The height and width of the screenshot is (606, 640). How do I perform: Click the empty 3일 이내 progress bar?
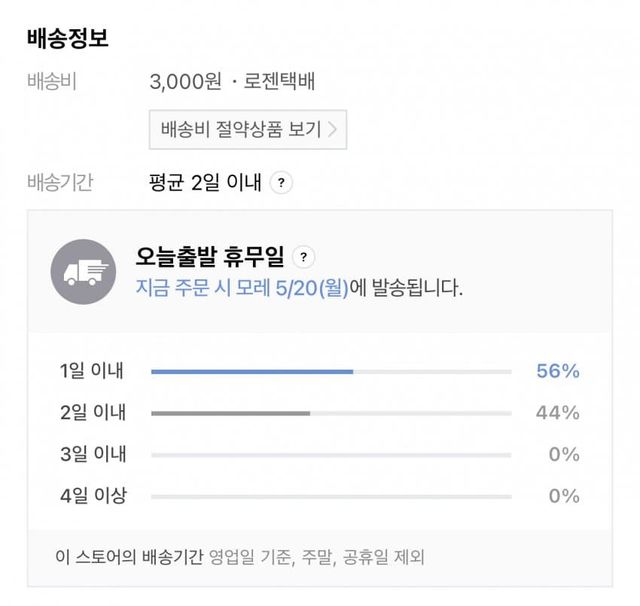[331, 455]
